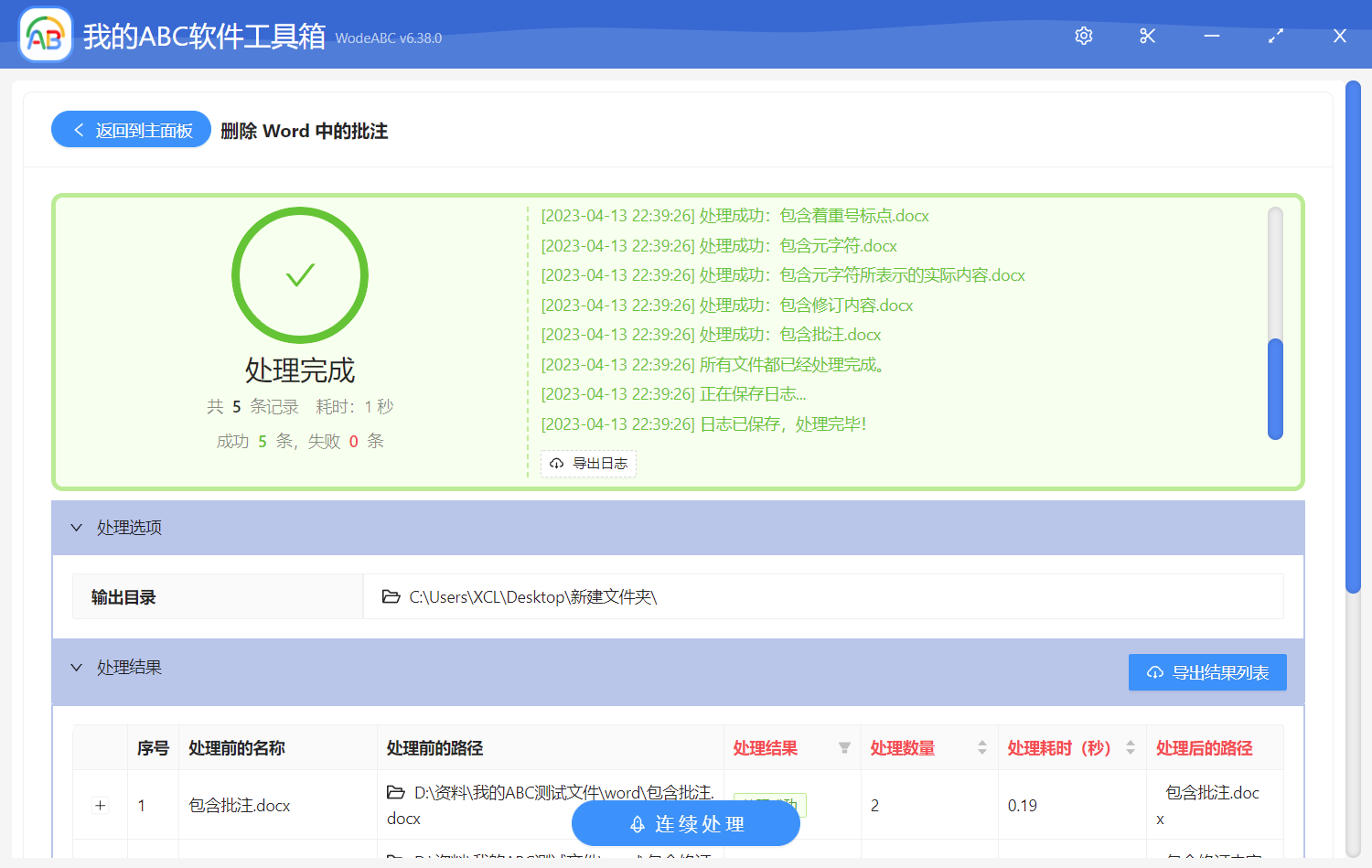Click the folder icon beside 输出目录 path
Viewport: 1372px width, 868px height.
(x=390, y=596)
